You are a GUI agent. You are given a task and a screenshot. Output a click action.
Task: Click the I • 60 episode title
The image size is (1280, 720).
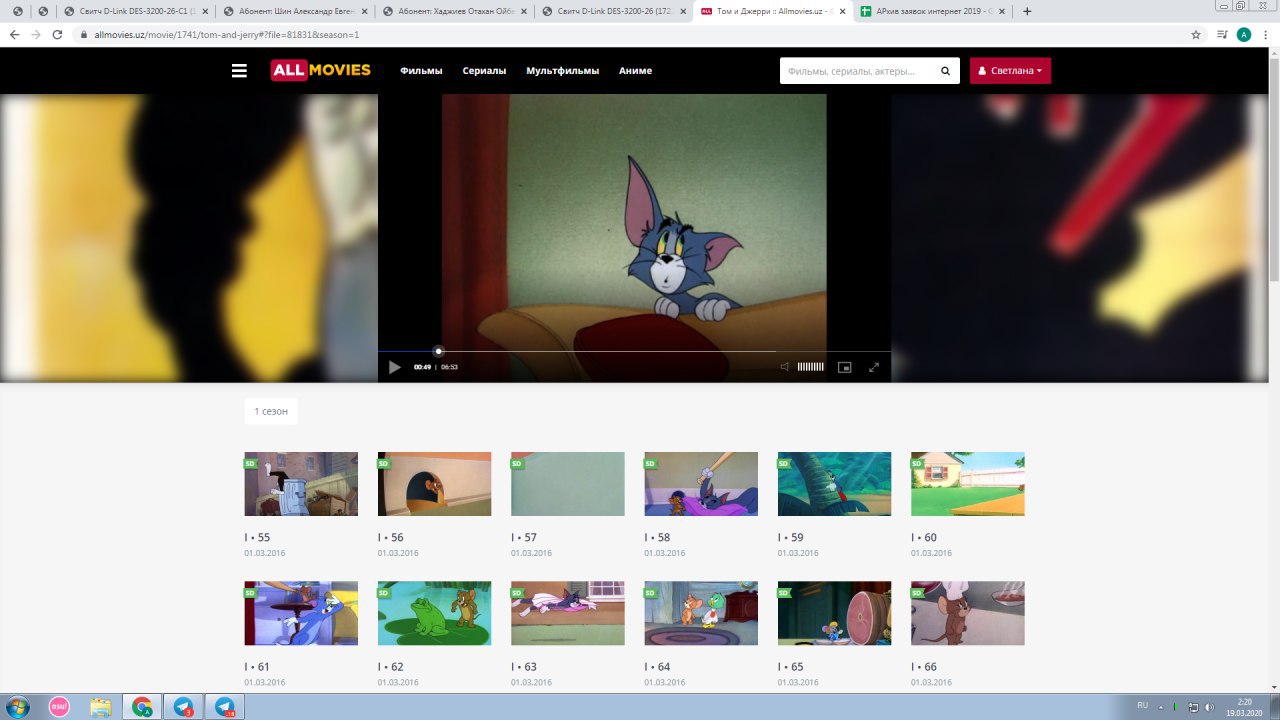click(x=924, y=537)
